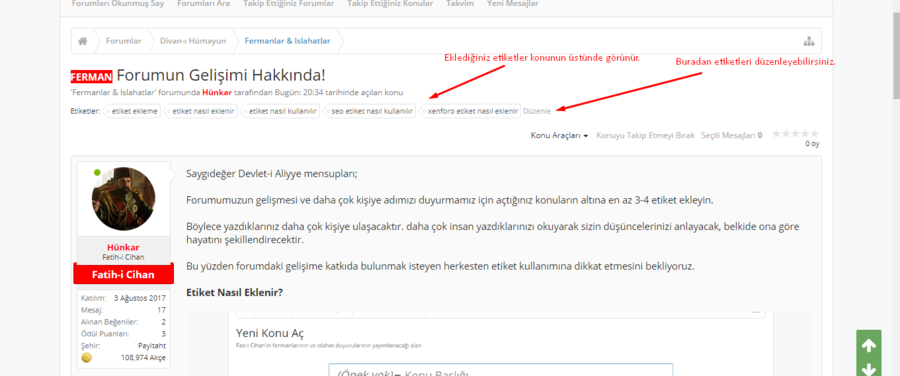Click Konuyu Takip Etmeyi Bırak
The height and width of the screenshot is (376, 900).
645,135
